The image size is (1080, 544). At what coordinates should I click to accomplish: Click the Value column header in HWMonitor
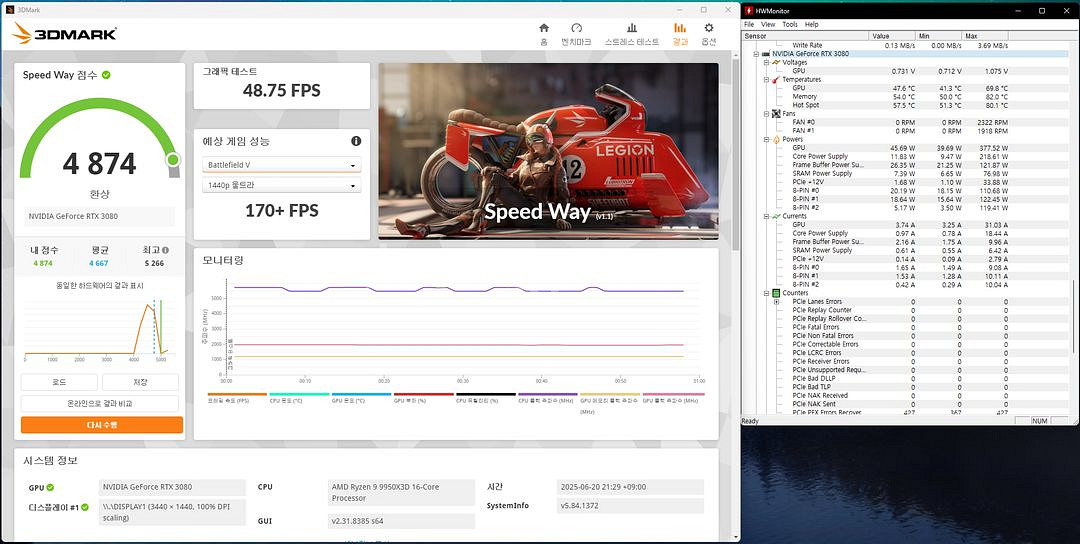pyautogui.click(x=892, y=36)
